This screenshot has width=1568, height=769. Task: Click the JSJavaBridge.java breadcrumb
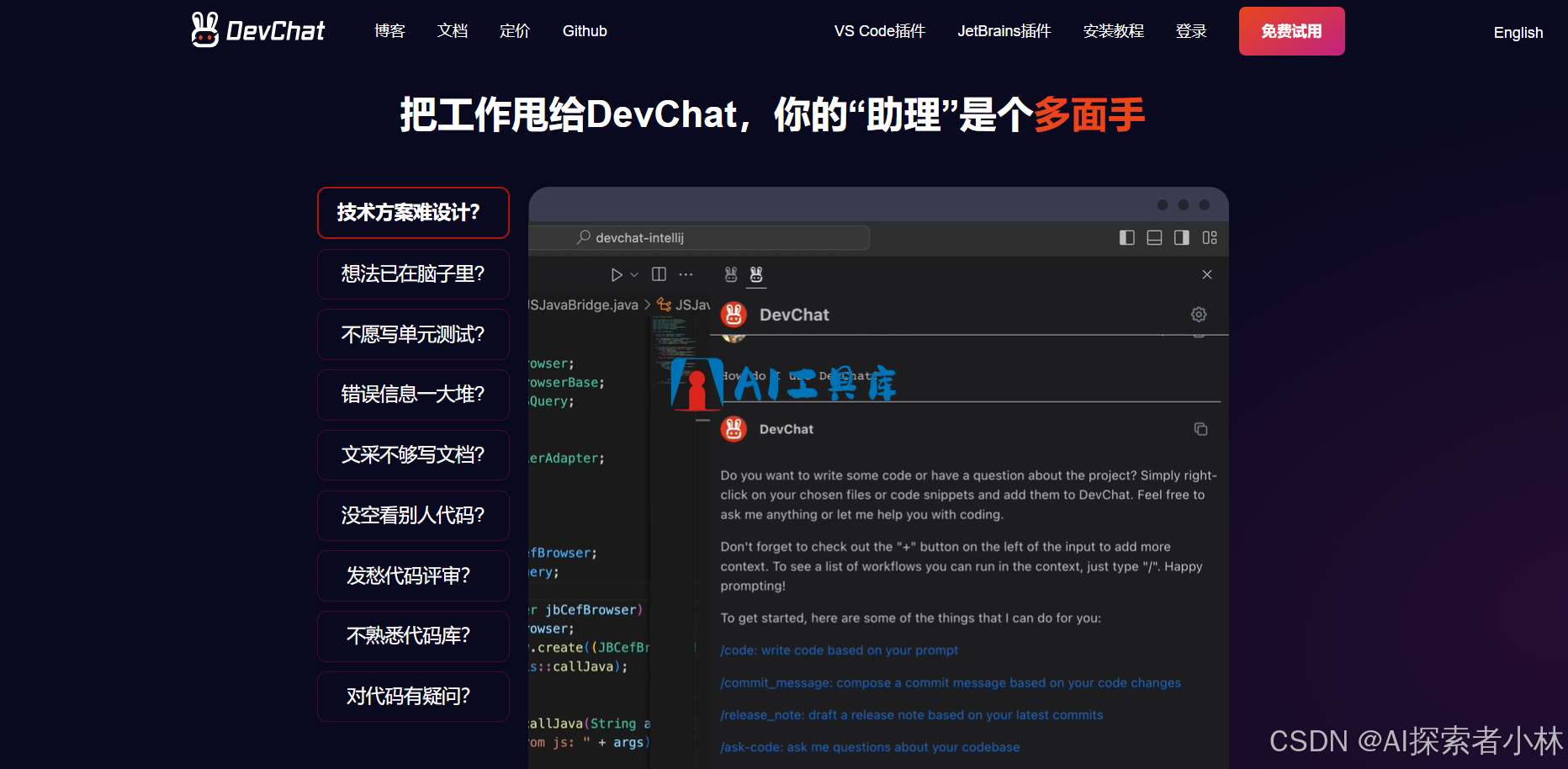tap(584, 305)
